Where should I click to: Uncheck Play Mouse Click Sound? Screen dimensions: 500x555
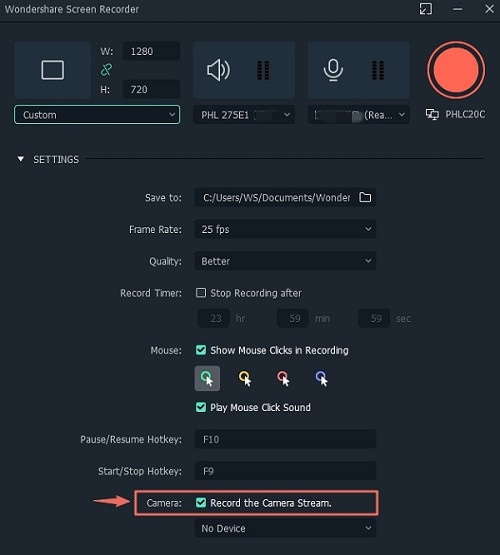point(201,407)
